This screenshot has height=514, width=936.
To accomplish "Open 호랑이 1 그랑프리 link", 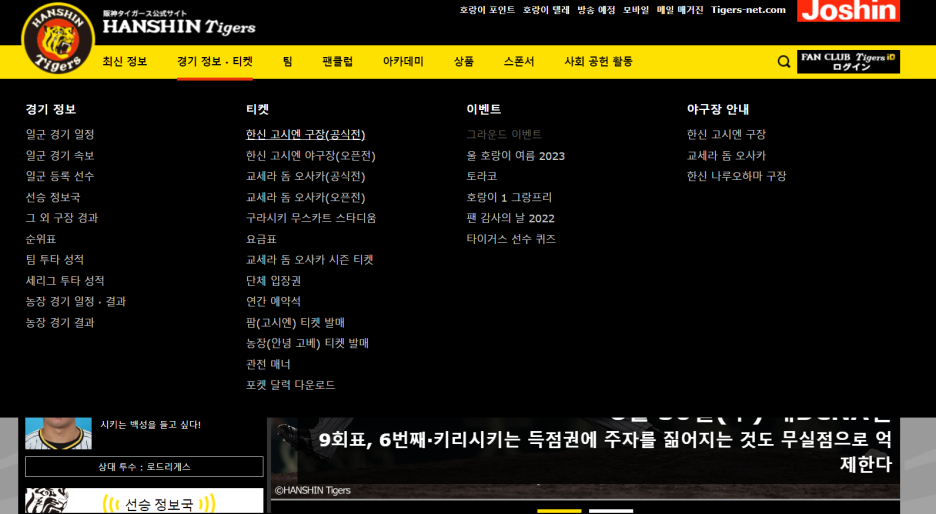I will tap(509, 197).
